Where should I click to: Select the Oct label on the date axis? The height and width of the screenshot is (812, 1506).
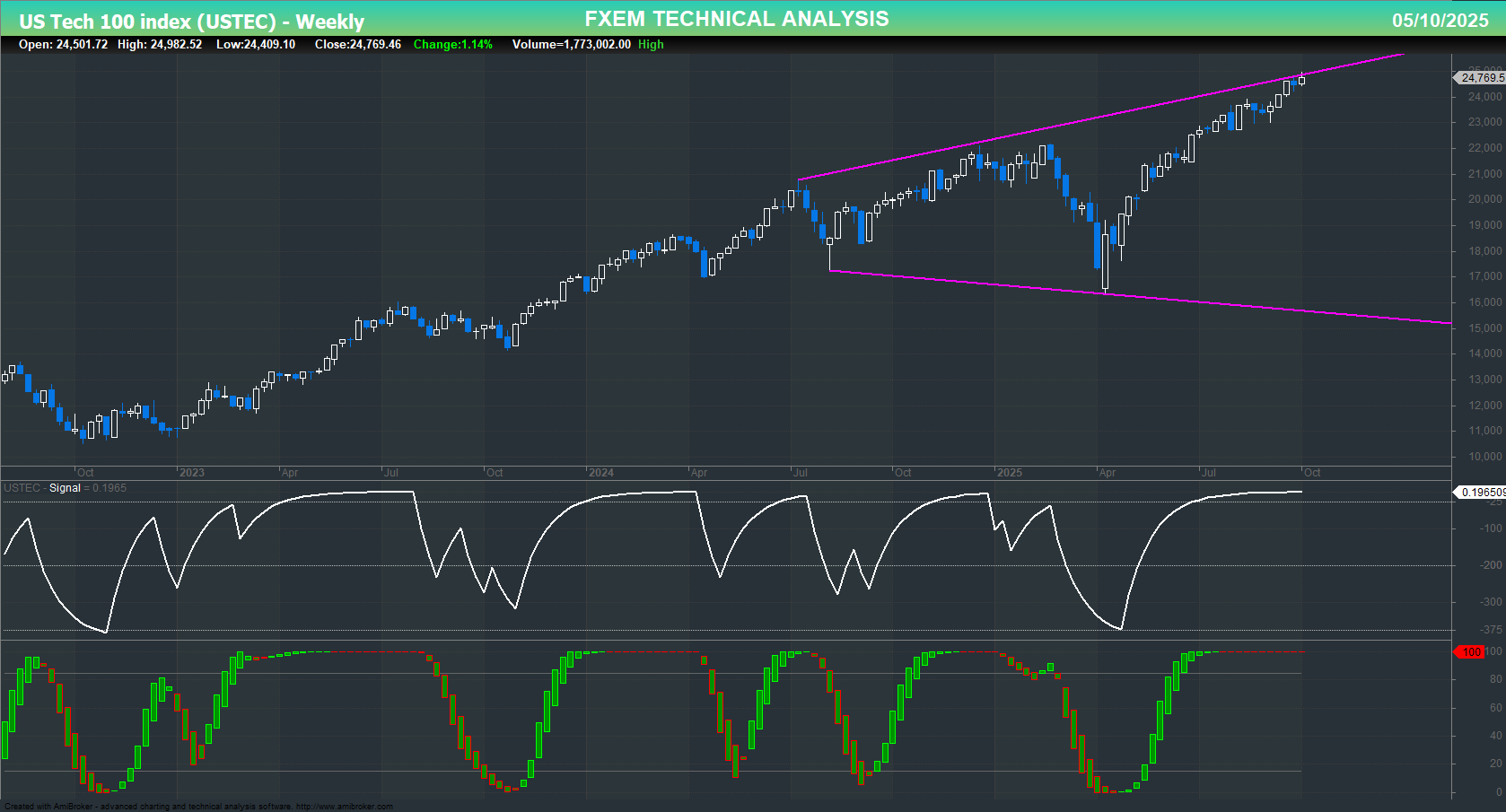coord(1312,472)
